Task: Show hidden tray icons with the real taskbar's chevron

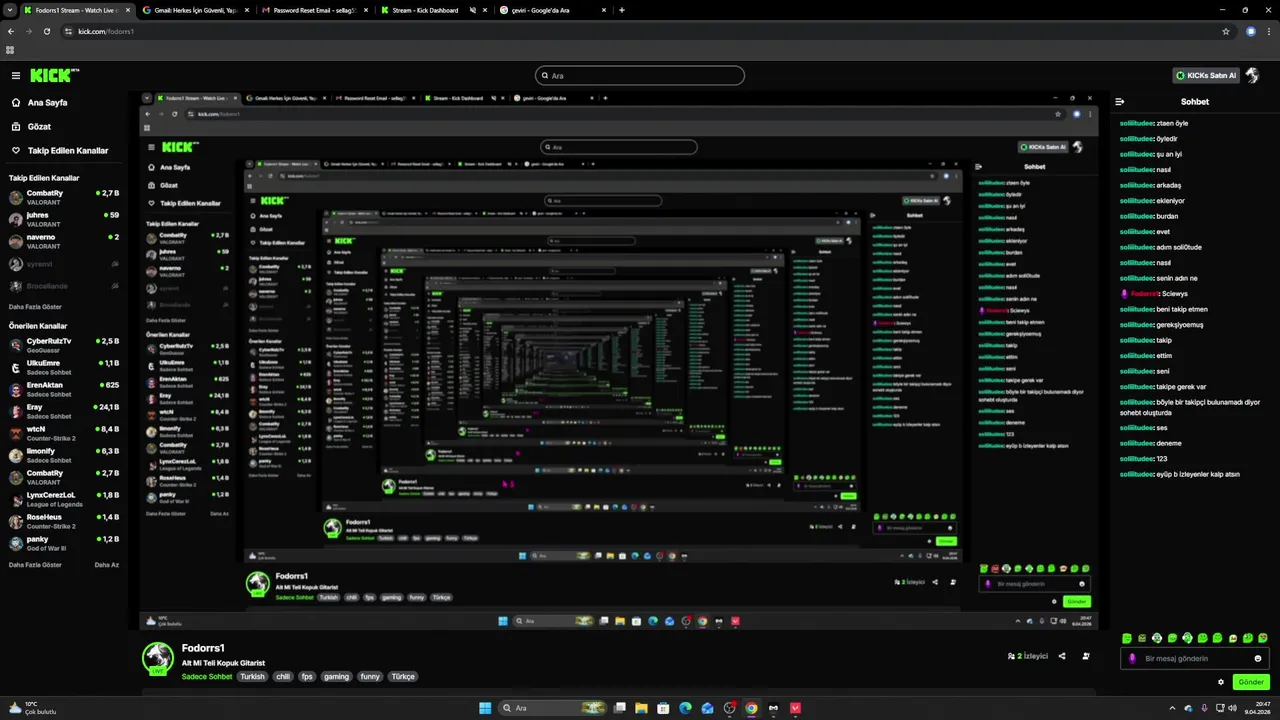Action: pos(1173,708)
